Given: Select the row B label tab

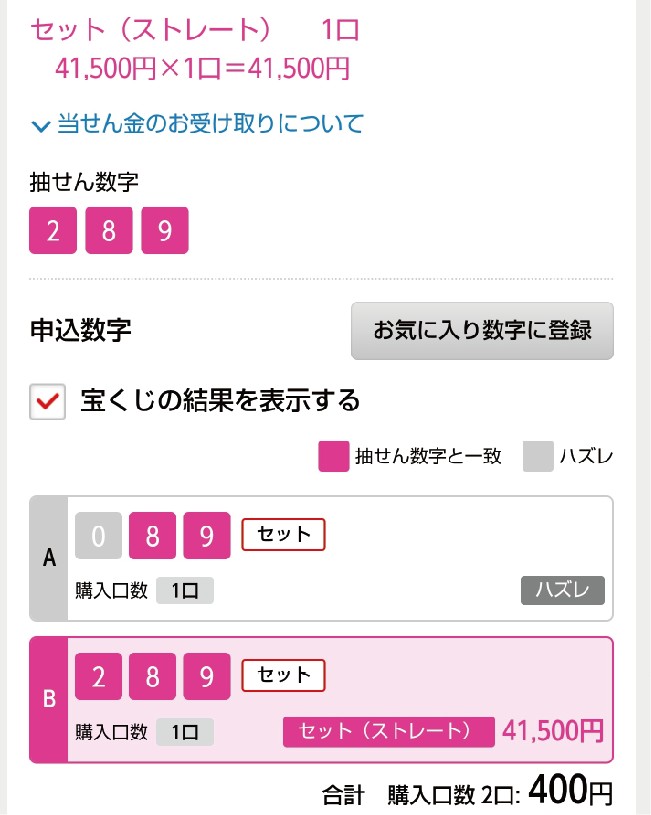Looking at the screenshot, I should click(49, 699).
